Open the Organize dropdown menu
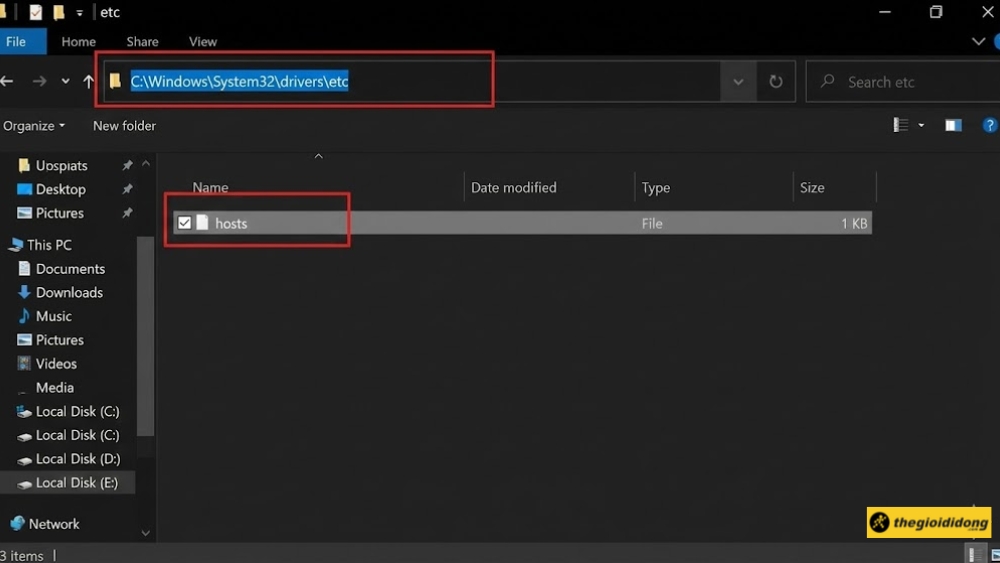 pos(34,126)
